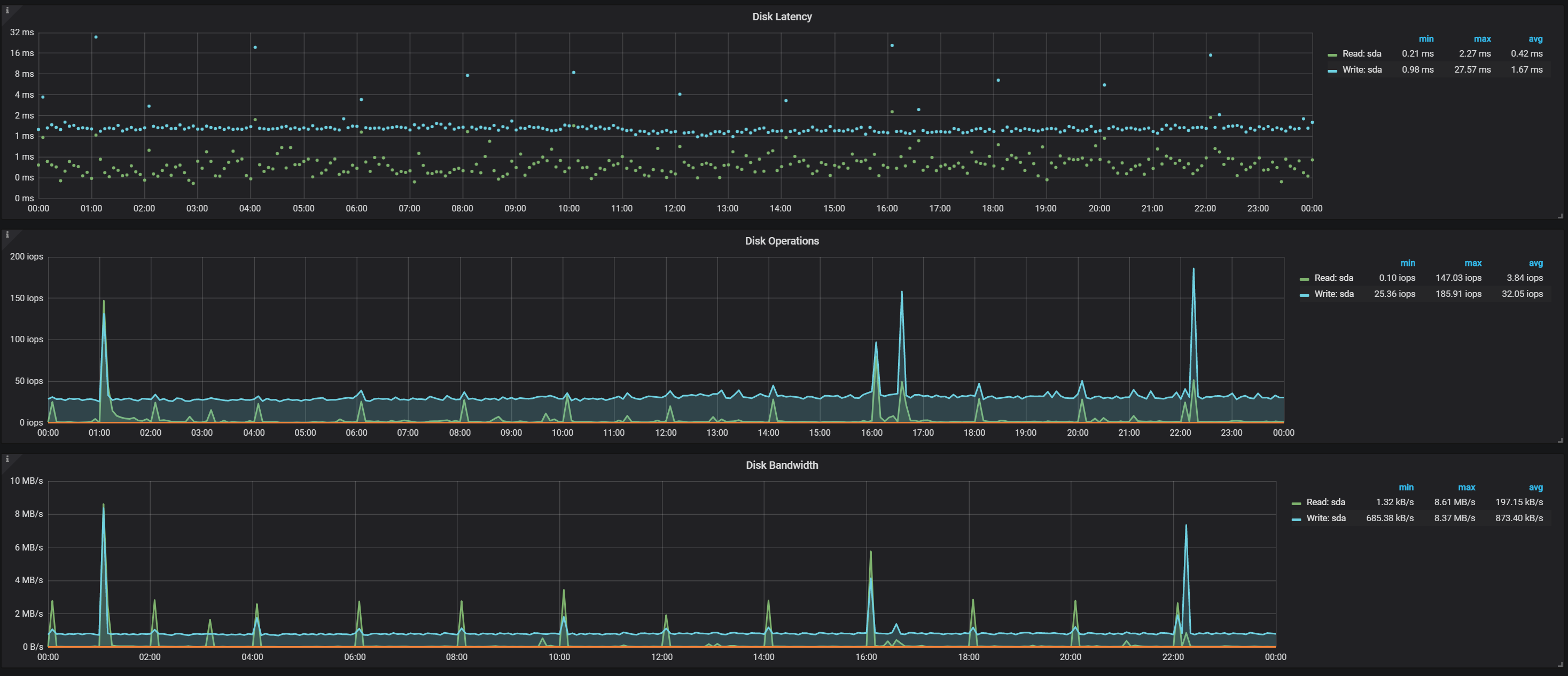Sort Disk Operations legend by avg column
The height and width of the screenshot is (676, 1568).
(1535, 263)
